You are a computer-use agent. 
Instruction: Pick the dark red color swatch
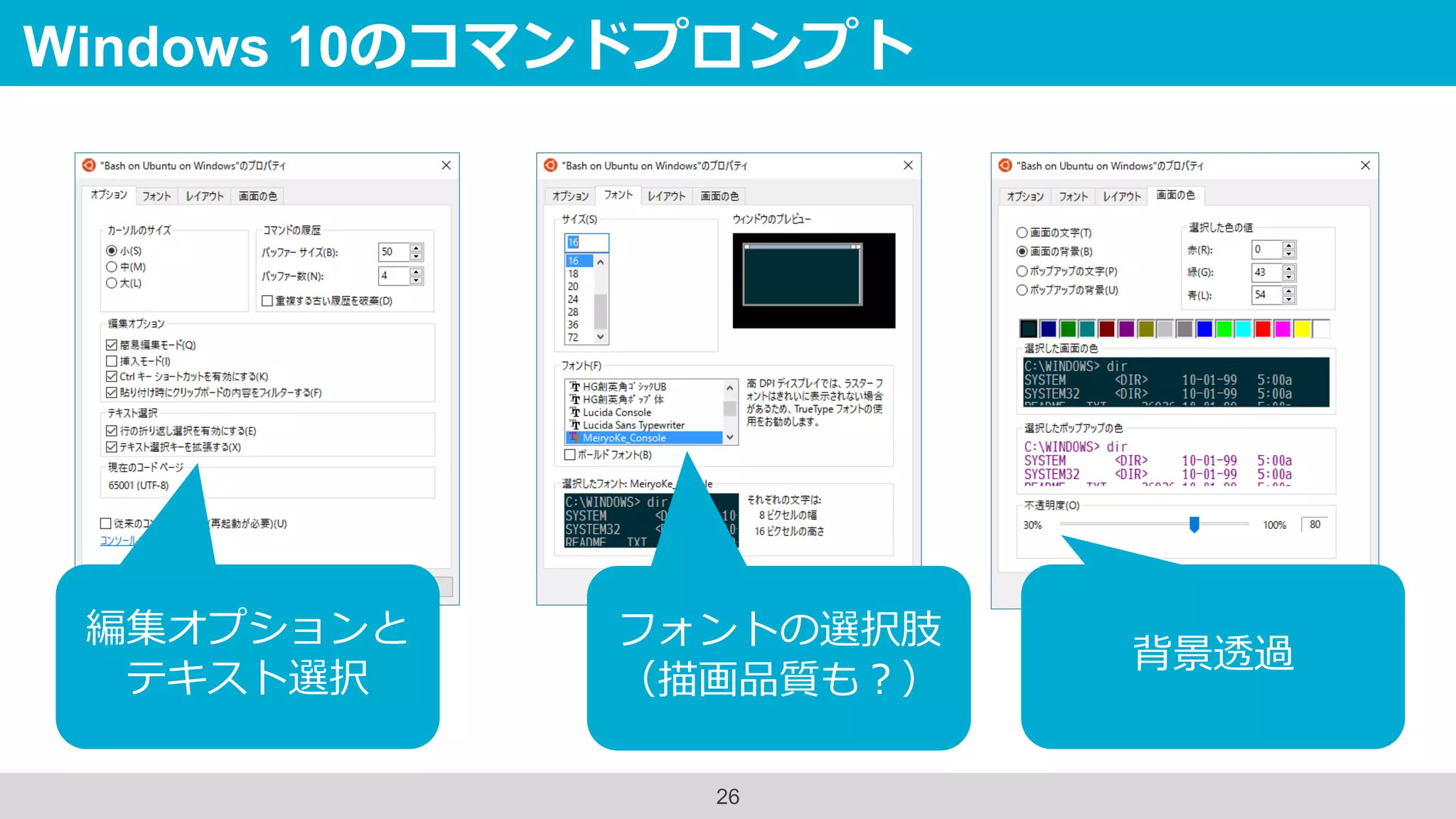tap(1107, 328)
